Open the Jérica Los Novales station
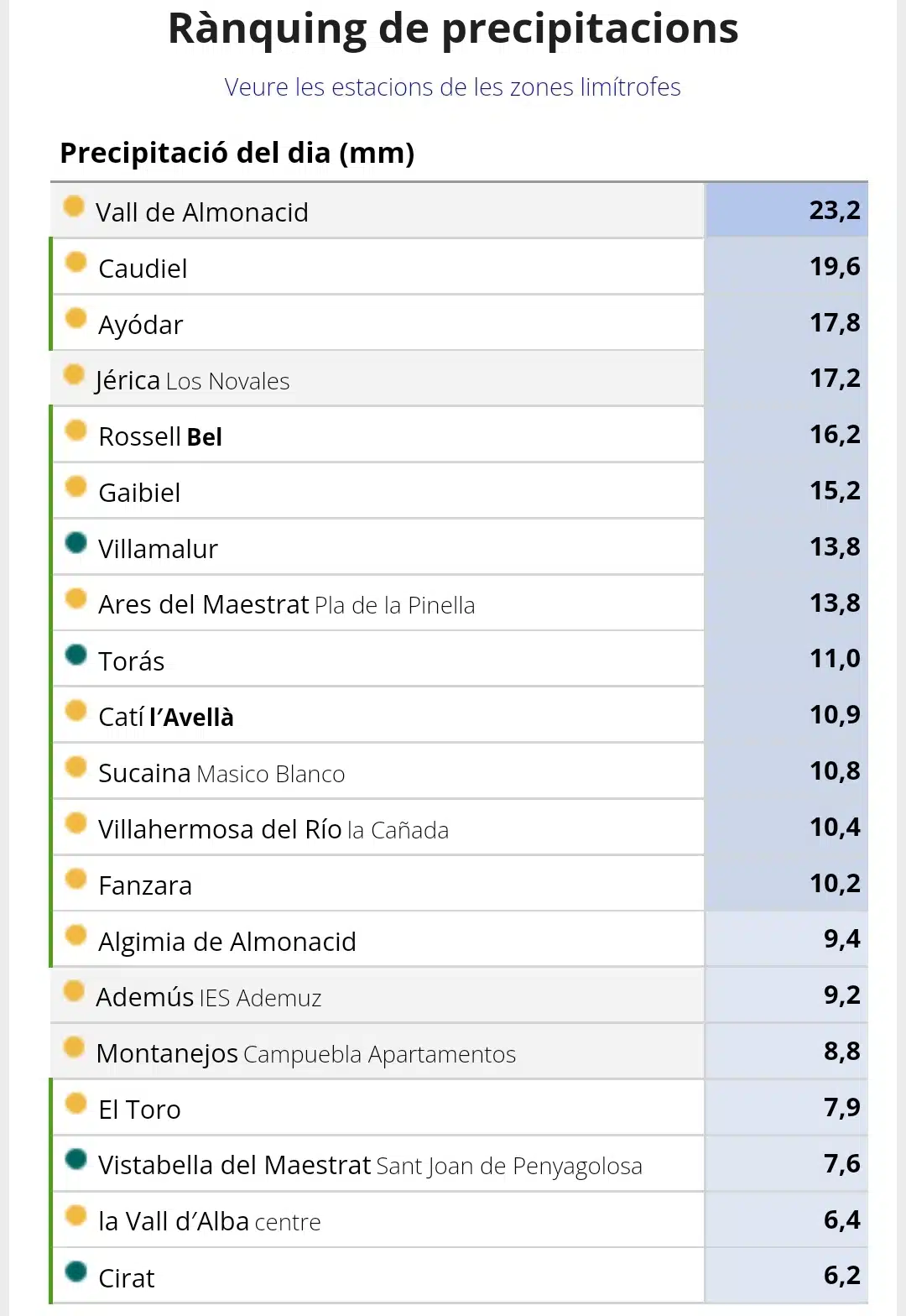This screenshot has width=906, height=1316. [192, 380]
